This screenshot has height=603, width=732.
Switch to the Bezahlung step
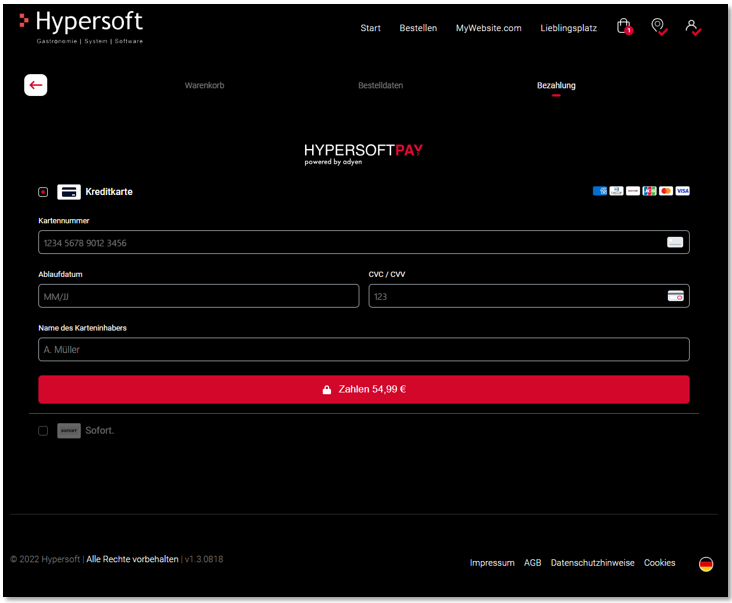coord(556,85)
